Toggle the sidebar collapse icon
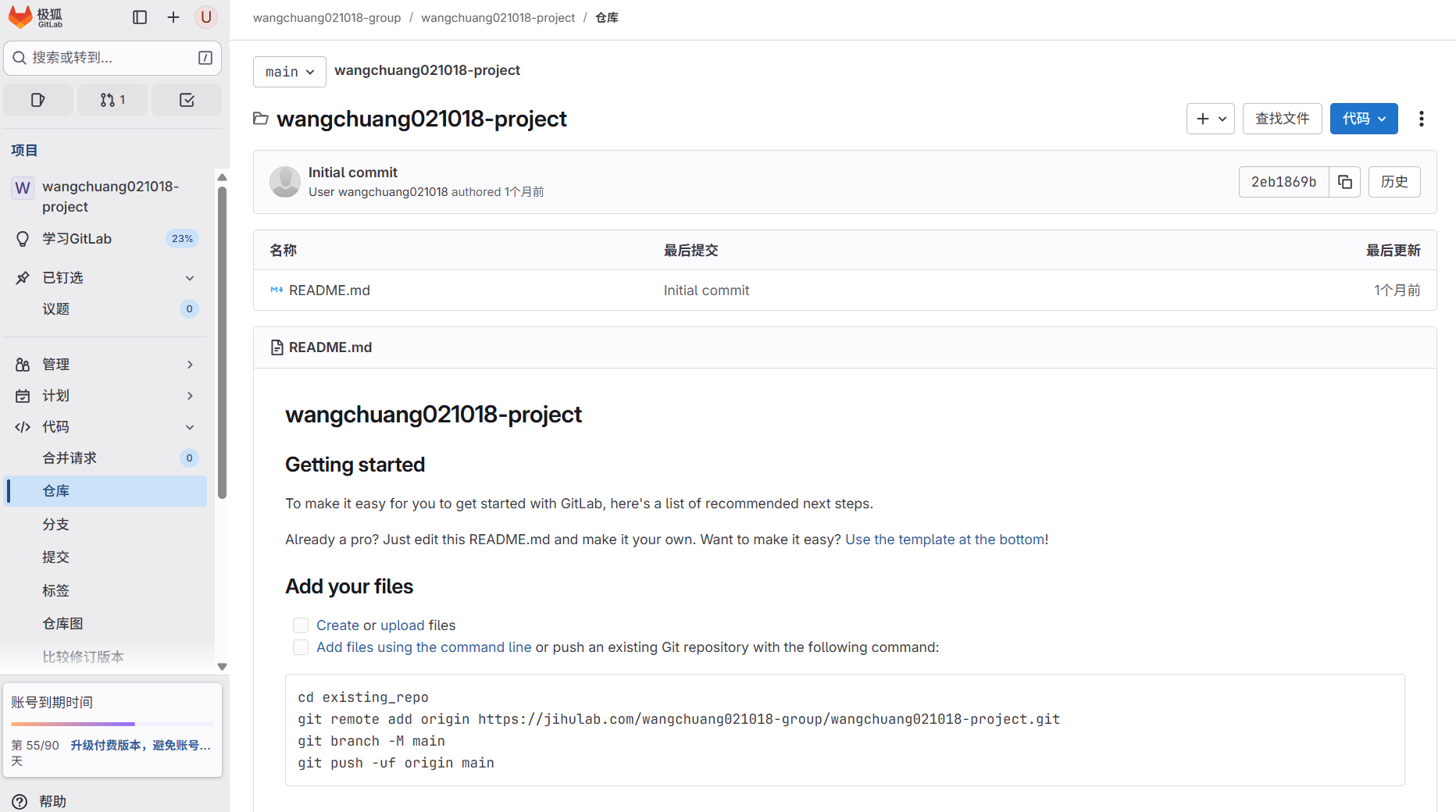Screen dimensions: 1456x812 pyautogui.click(x=139, y=16)
